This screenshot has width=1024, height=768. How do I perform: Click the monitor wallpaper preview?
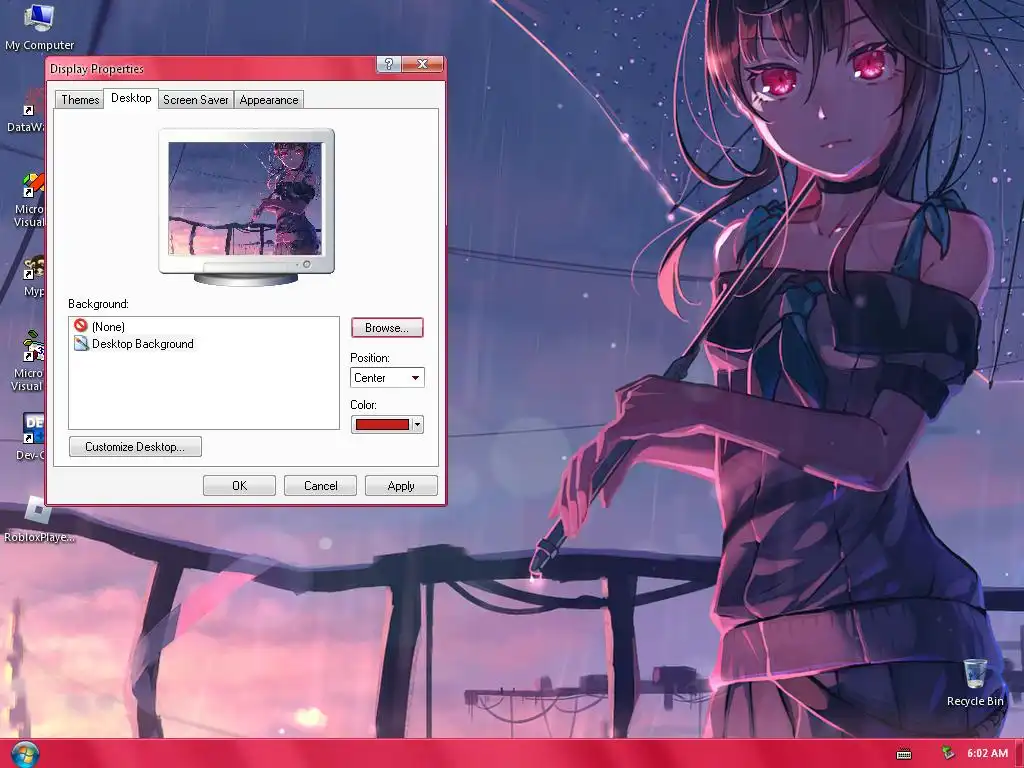tap(246, 199)
